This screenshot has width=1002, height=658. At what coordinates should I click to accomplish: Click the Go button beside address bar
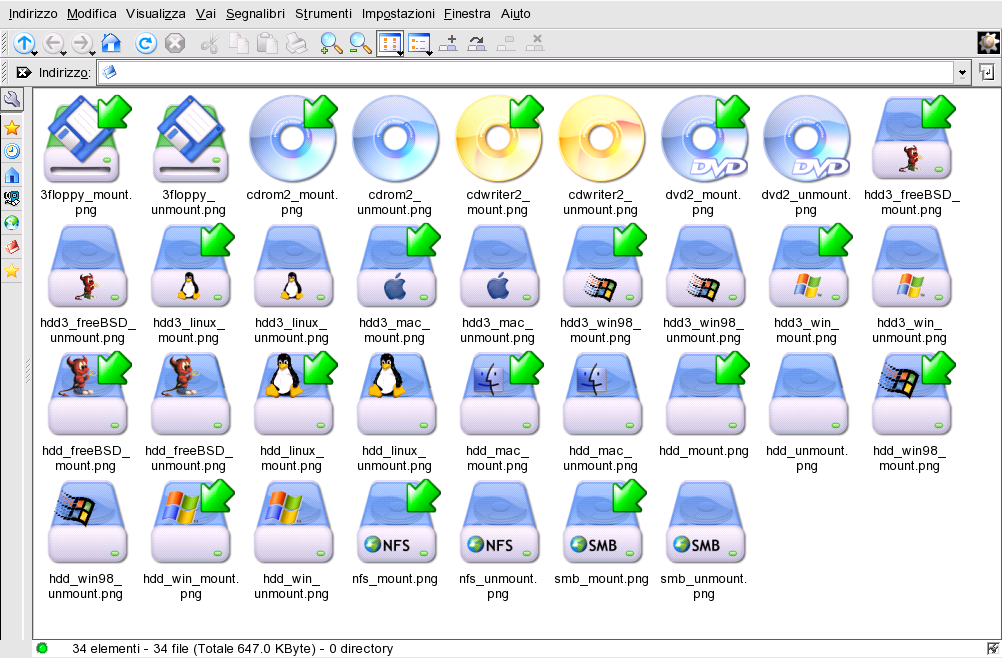tap(987, 72)
